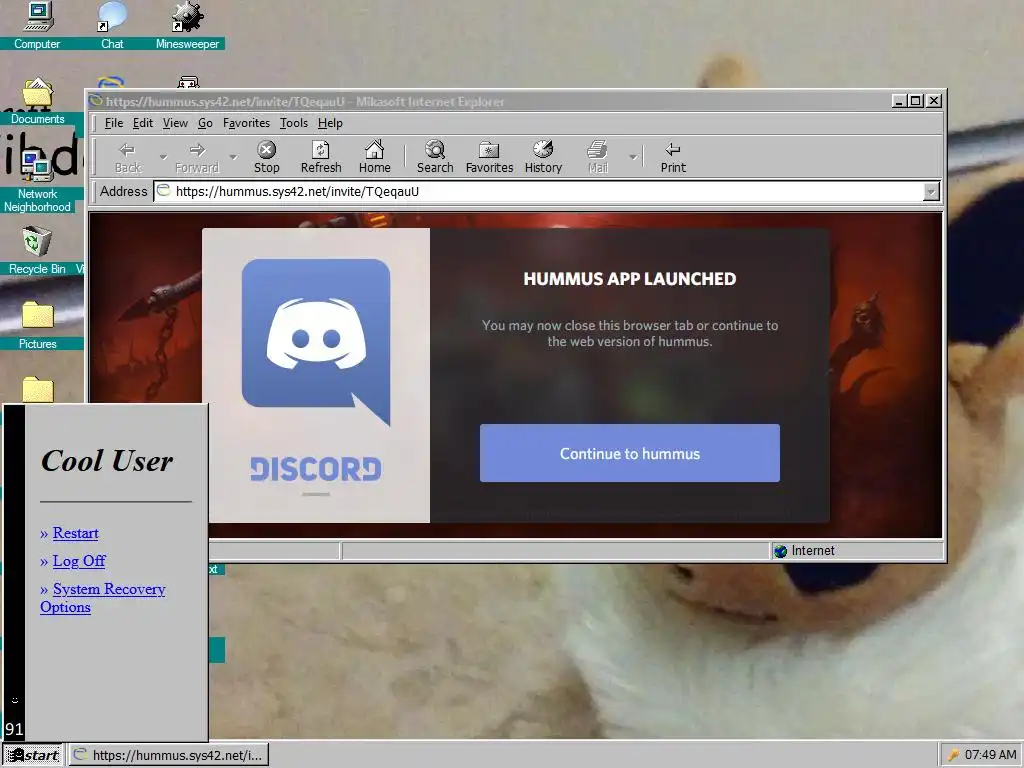Open the Favorites toolbar button
The height and width of the screenshot is (768, 1024).
tap(489, 157)
